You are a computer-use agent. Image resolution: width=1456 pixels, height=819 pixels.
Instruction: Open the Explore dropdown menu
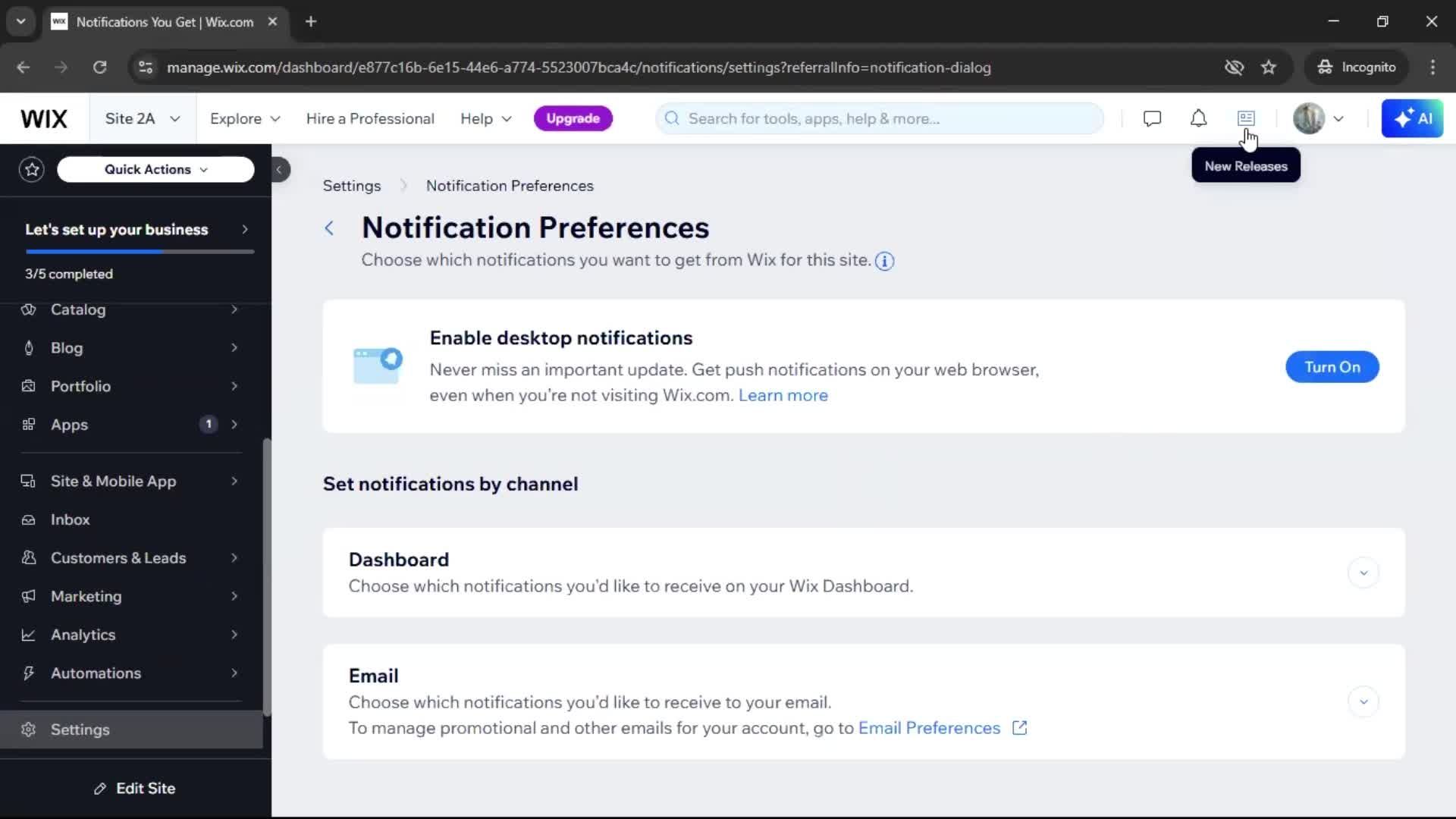point(245,119)
